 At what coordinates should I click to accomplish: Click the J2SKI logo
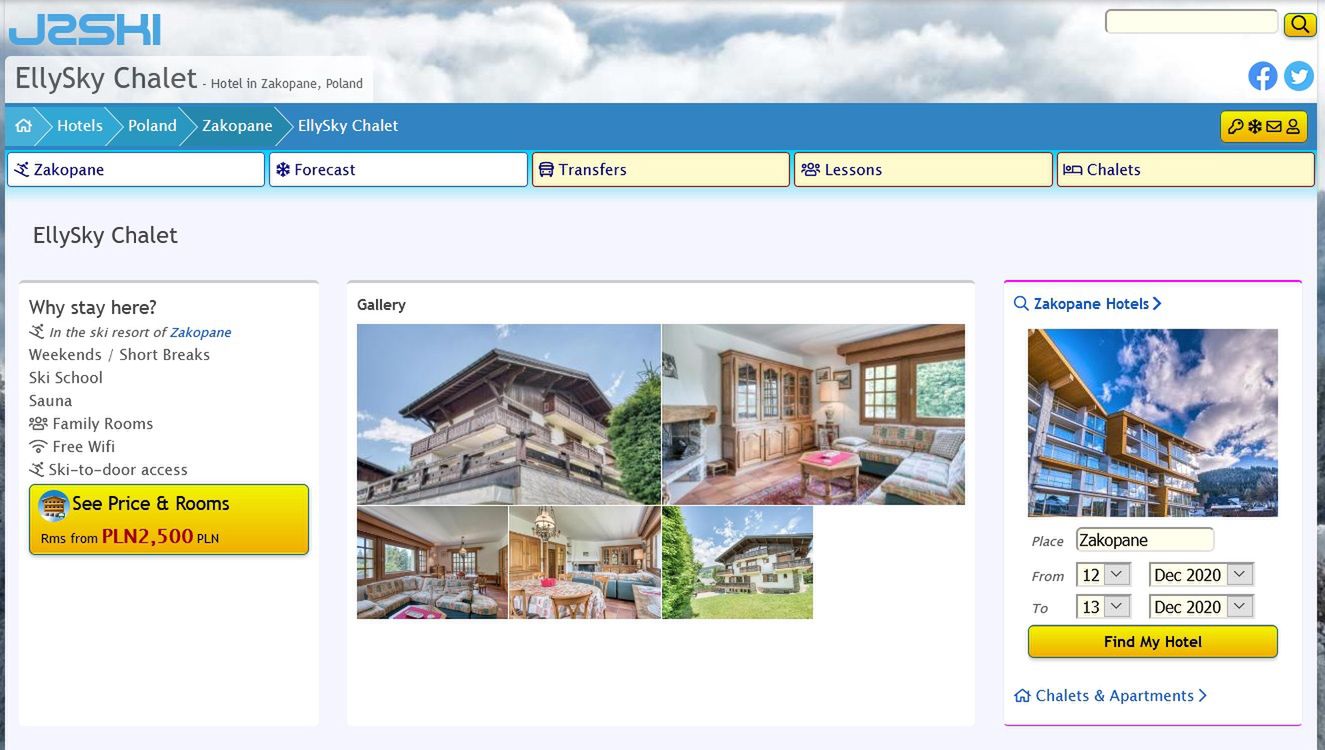85,30
